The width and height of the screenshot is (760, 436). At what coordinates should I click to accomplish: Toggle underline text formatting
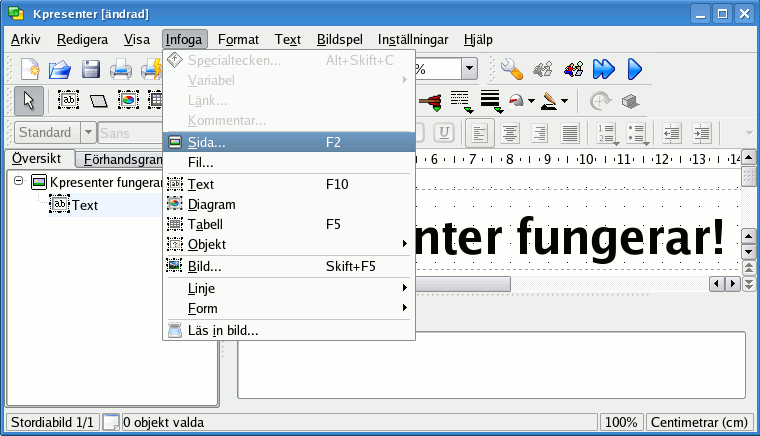coord(442,132)
